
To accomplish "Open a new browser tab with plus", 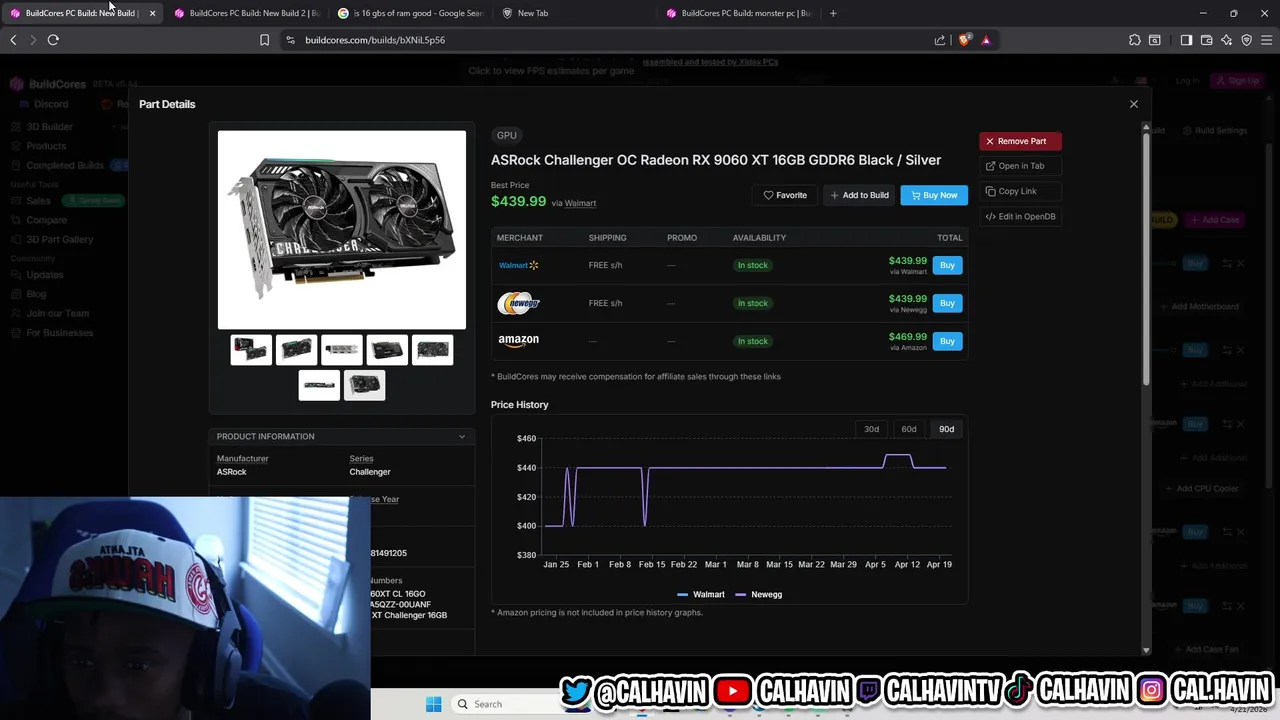I will (833, 13).
